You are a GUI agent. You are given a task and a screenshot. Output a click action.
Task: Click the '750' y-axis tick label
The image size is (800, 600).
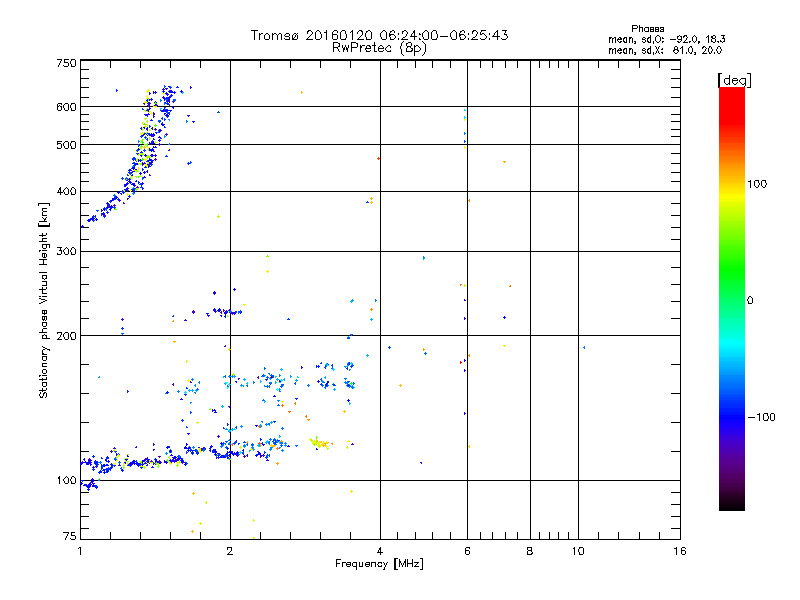(66, 63)
